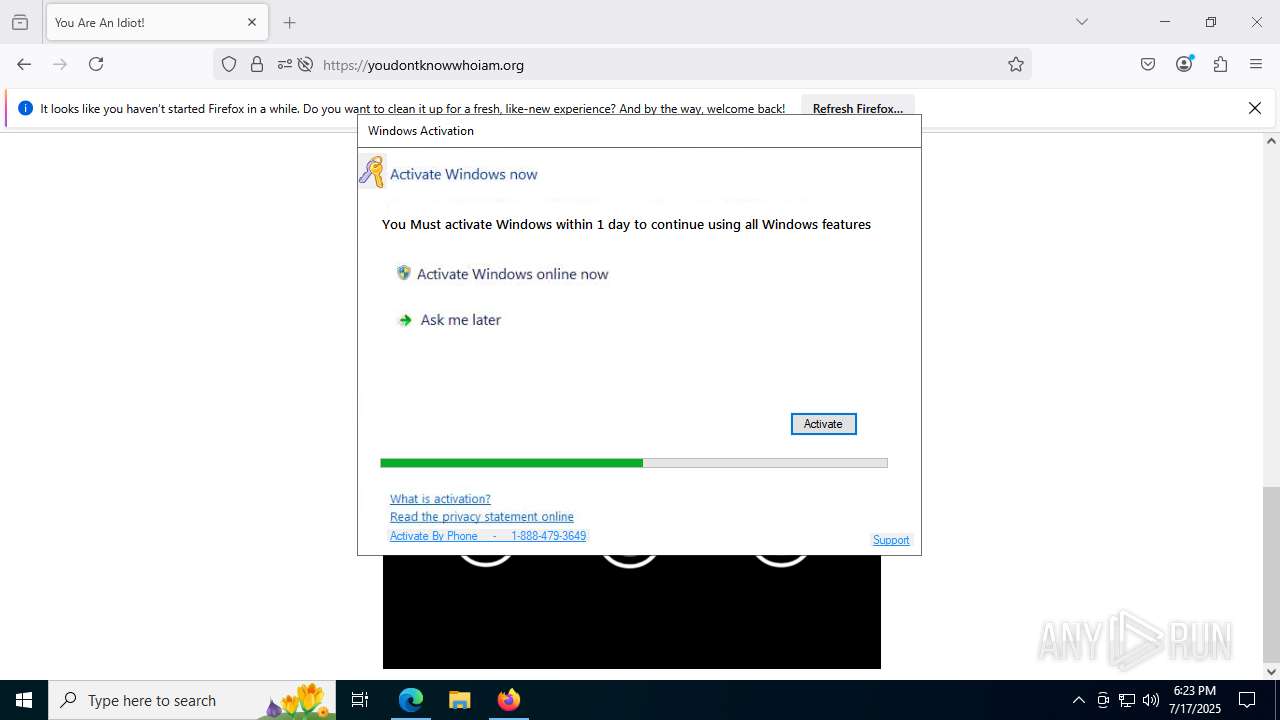Viewport: 1280px width, 720px height.
Task: Click the Meet Now tray icon
Action: click(x=1103, y=700)
